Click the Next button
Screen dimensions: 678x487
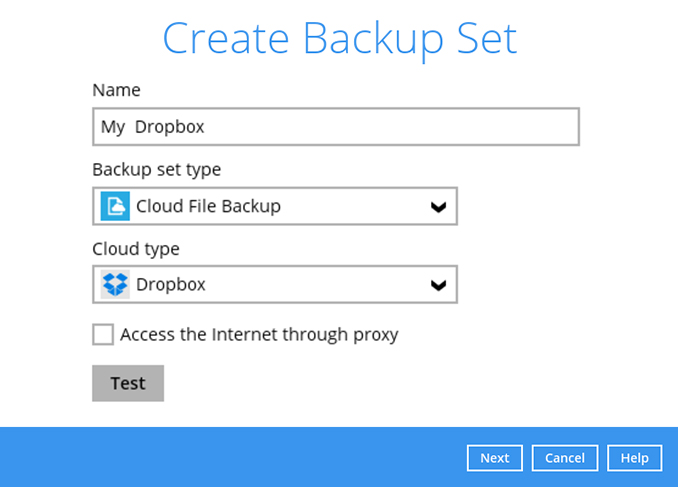tap(494, 458)
